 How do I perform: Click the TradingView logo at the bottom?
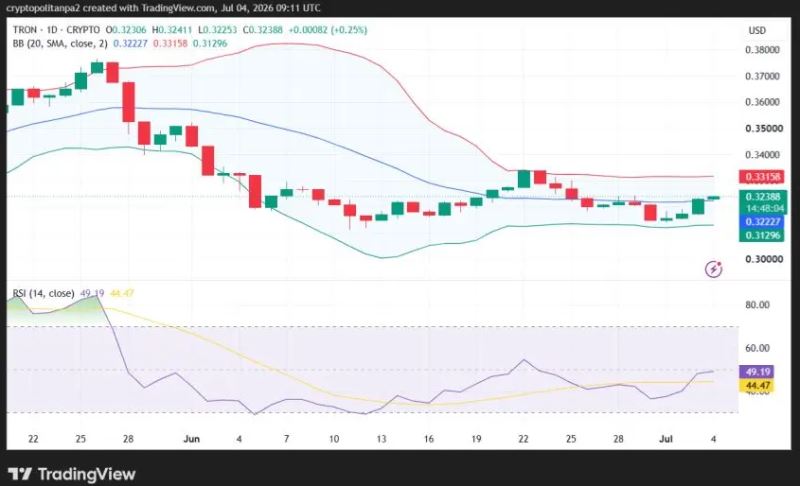72,474
